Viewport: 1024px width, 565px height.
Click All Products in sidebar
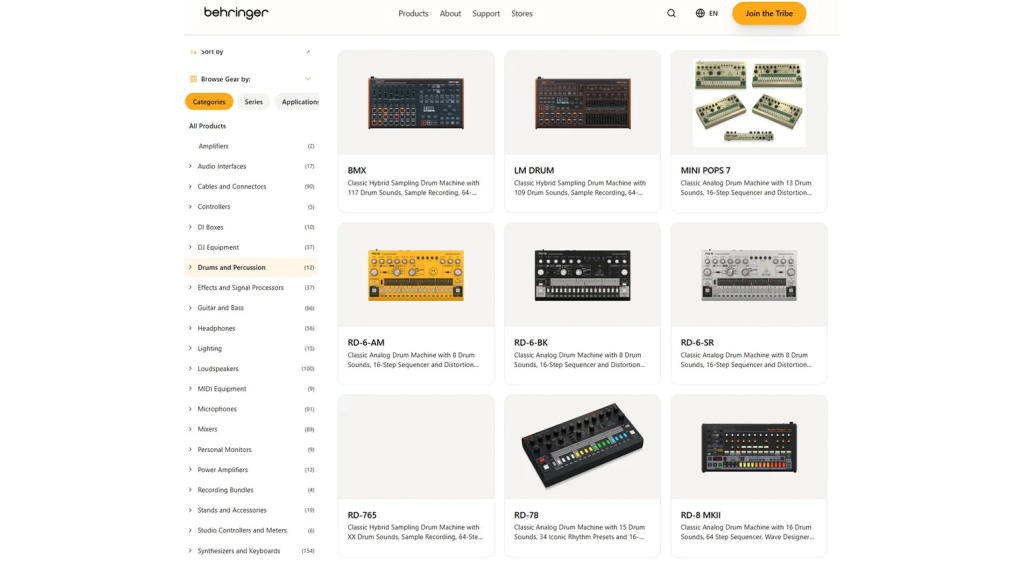pos(208,126)
